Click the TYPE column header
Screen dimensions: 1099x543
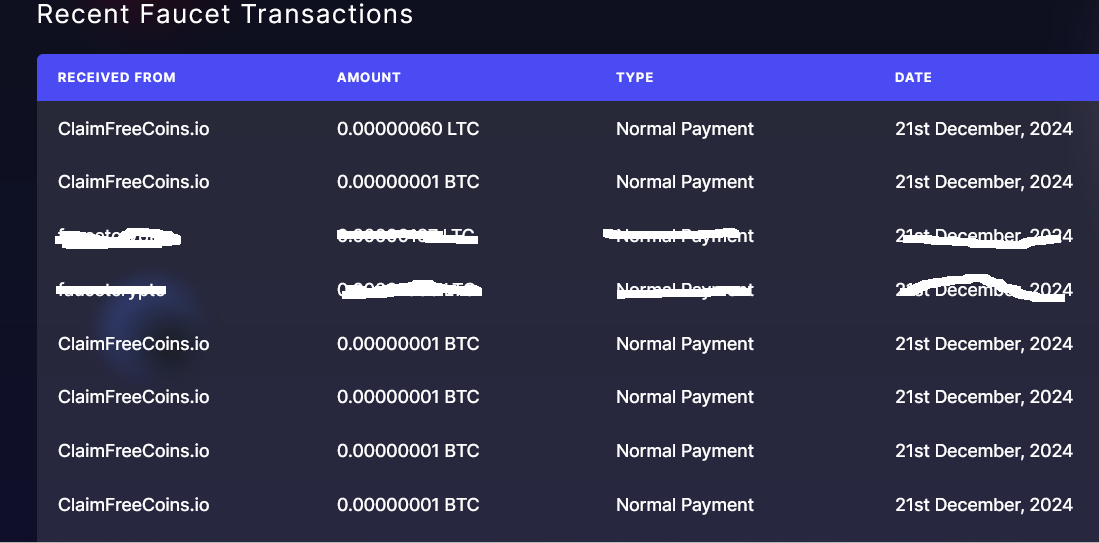[634, 78]
